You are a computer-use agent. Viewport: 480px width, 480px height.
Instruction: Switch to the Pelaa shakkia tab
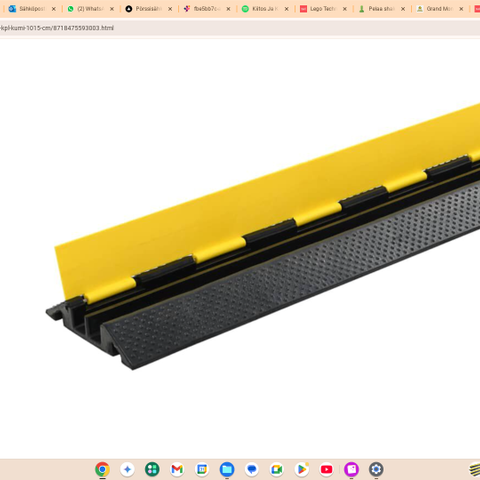click(x=377, y=9)
